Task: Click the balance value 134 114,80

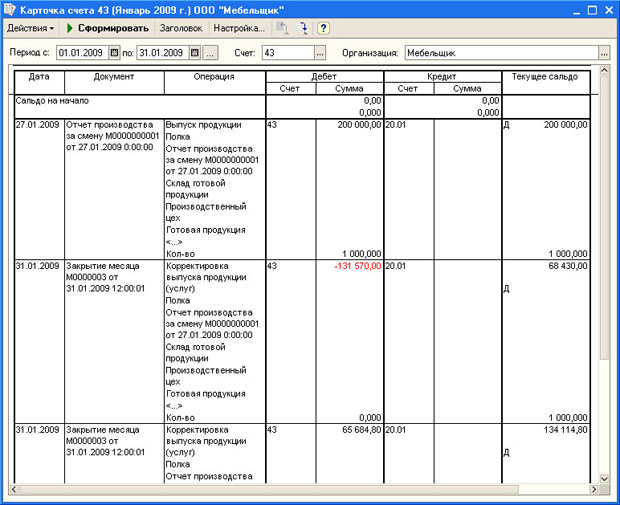Action: coord(565,430)
